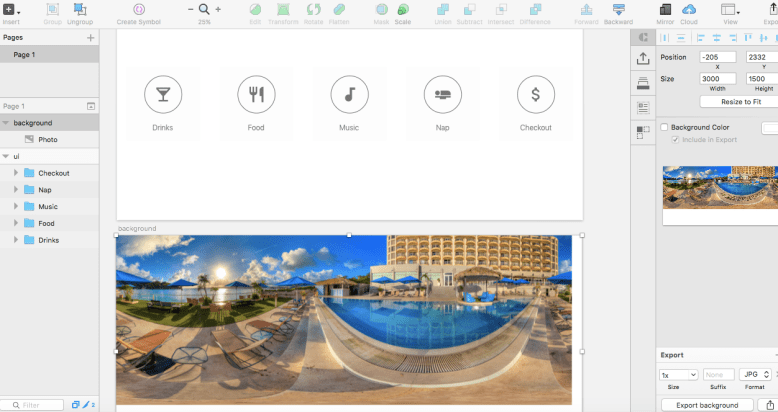Zoom out with the minus button
Viewport: 778px width, 412px height.
coord(191,9)
